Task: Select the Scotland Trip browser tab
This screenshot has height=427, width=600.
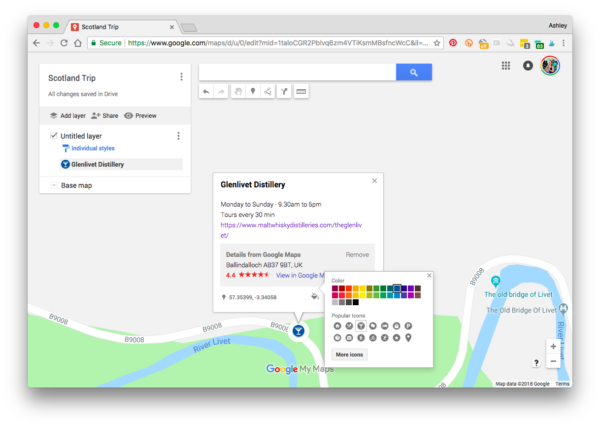Action: [121, 27]
